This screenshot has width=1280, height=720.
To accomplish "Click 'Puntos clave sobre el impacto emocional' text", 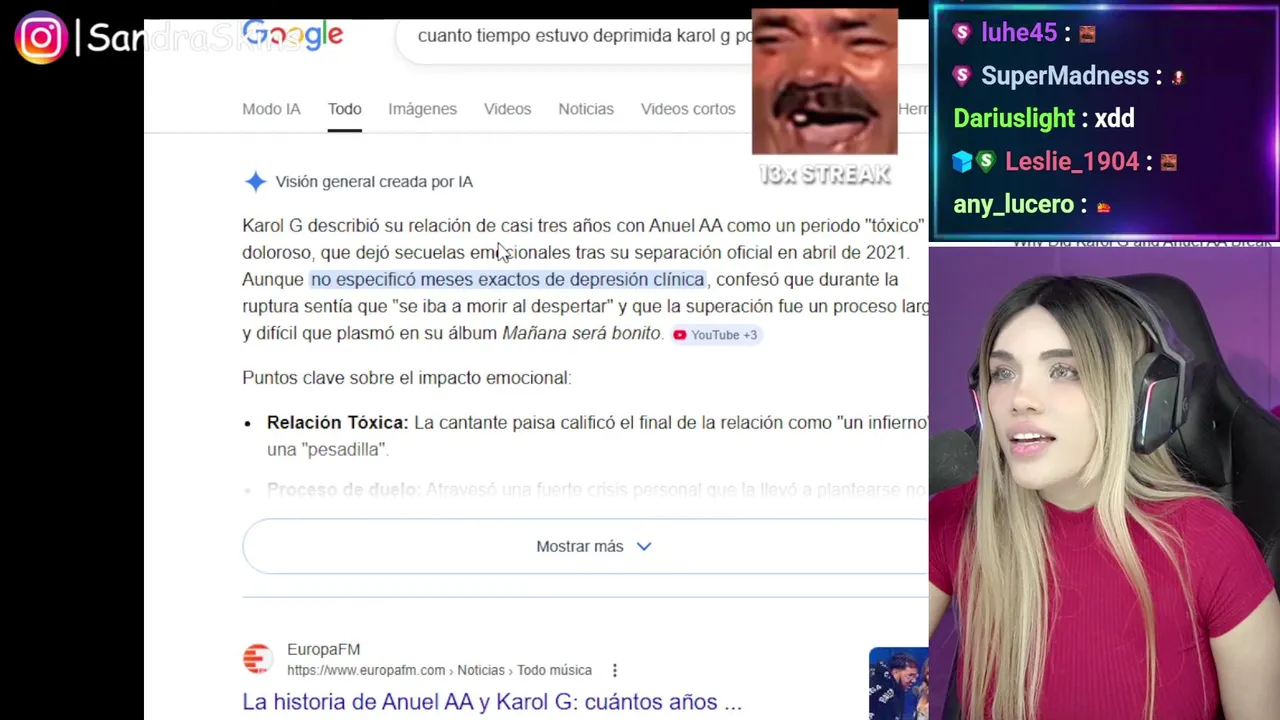I will coord(406,378).
